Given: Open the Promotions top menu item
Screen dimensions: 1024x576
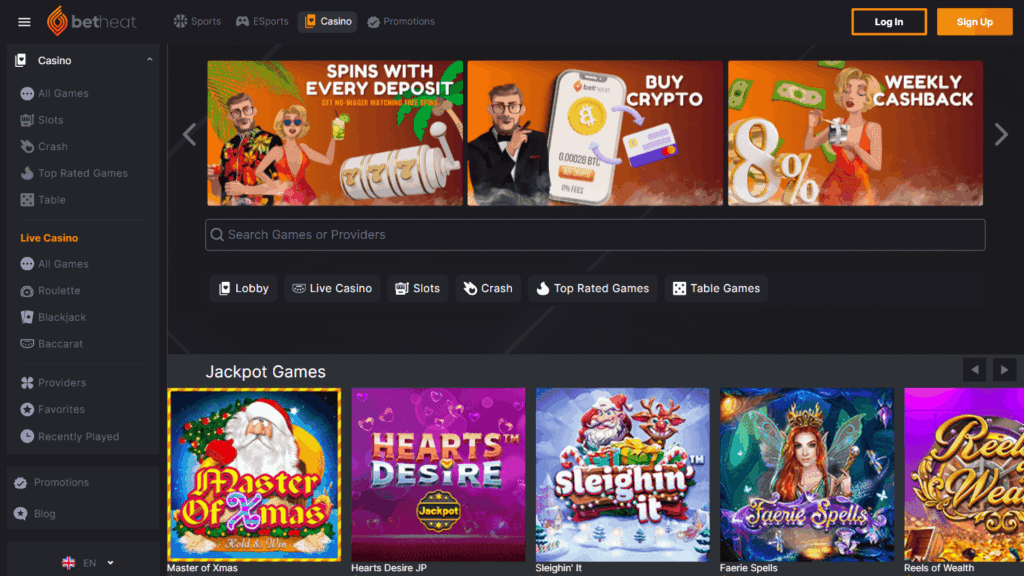Looking at the screenshot, I should pos(400,22).
